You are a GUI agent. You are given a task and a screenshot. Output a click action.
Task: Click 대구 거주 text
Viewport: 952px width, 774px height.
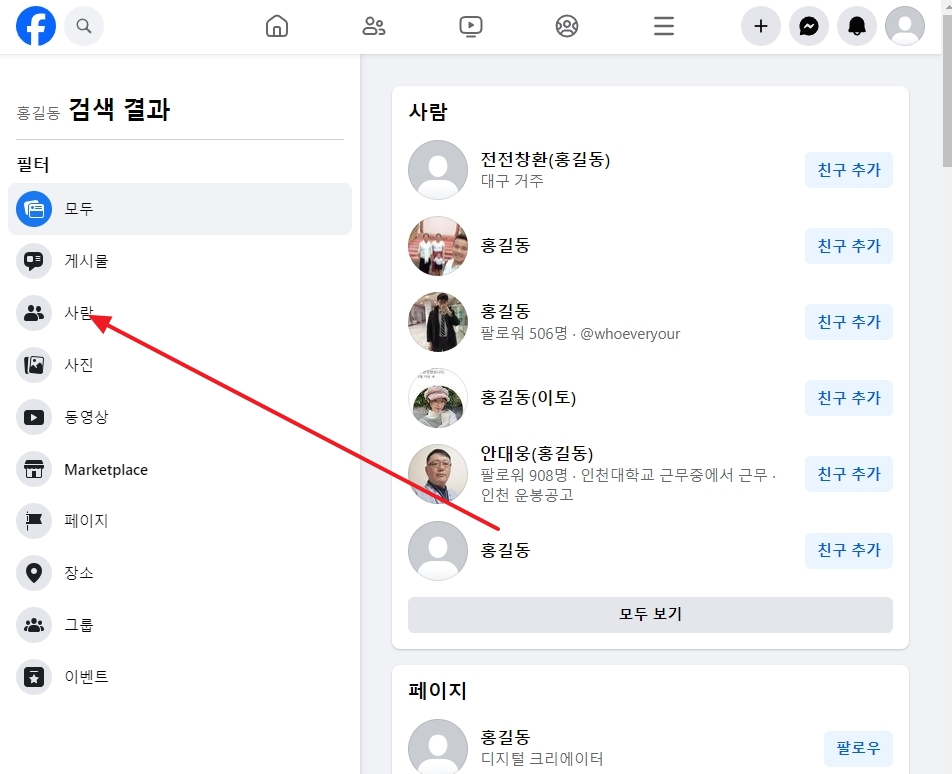click(512, 181)
